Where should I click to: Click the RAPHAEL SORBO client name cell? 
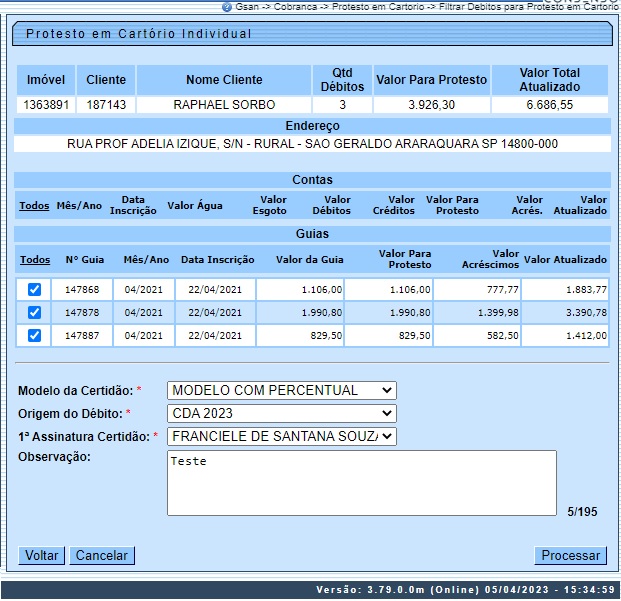pyautogui.click(x=224, y=104)
